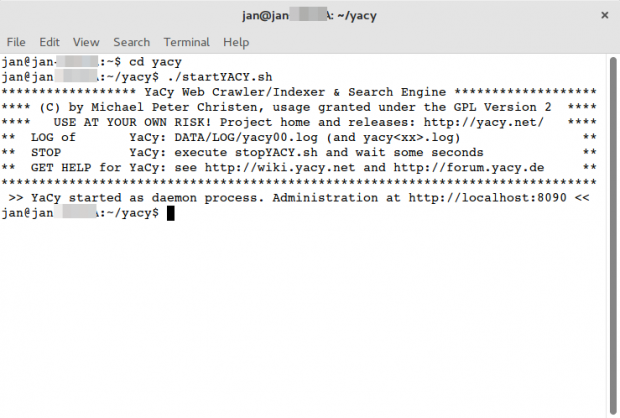Screen dimensions: 620x418
Task: Open the File menu
Action: coord(16,42)
